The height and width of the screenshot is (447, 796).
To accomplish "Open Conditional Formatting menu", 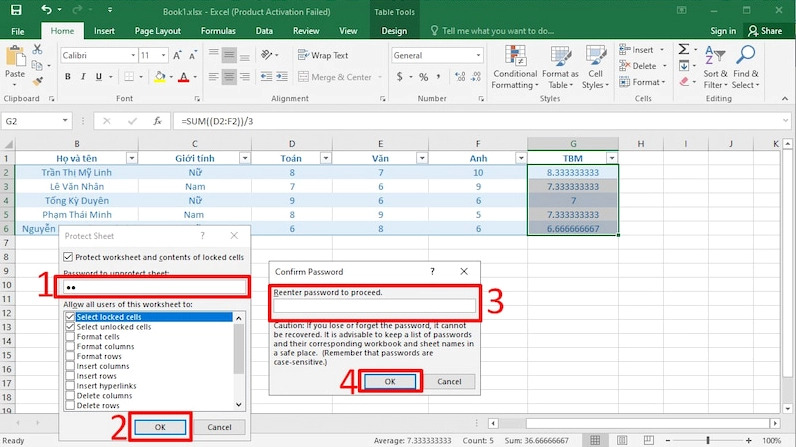I will click(x=515, y=67).
